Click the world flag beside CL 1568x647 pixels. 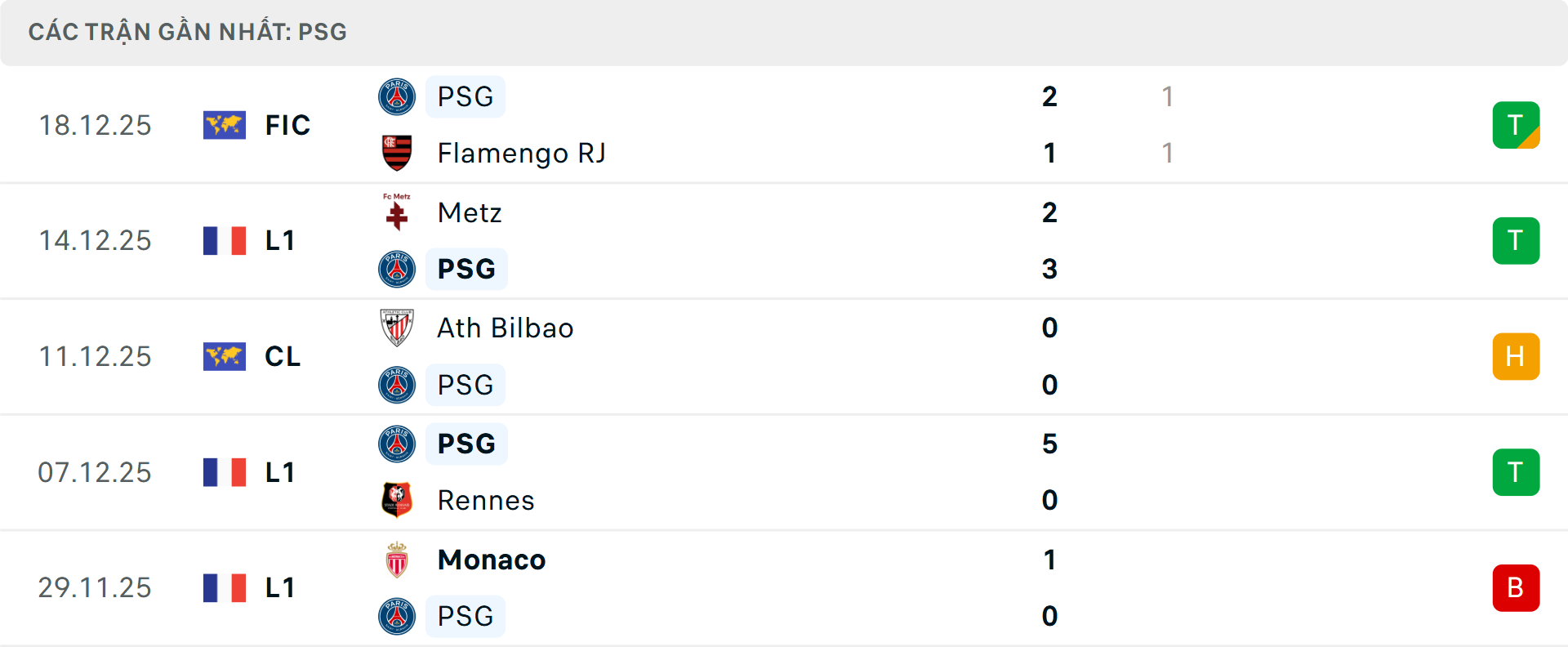[225, 356]
